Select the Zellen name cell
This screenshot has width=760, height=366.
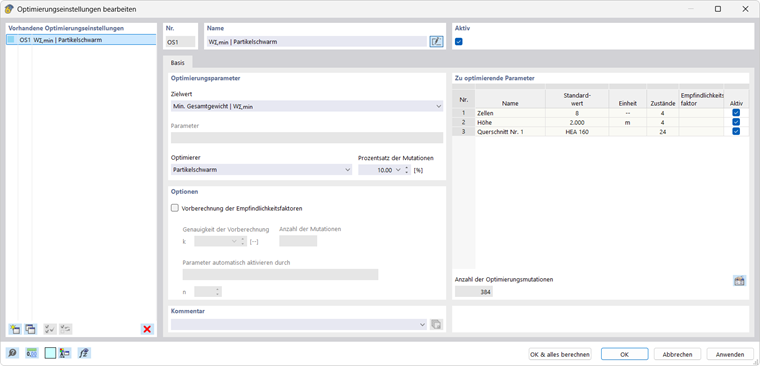[510, 113]
